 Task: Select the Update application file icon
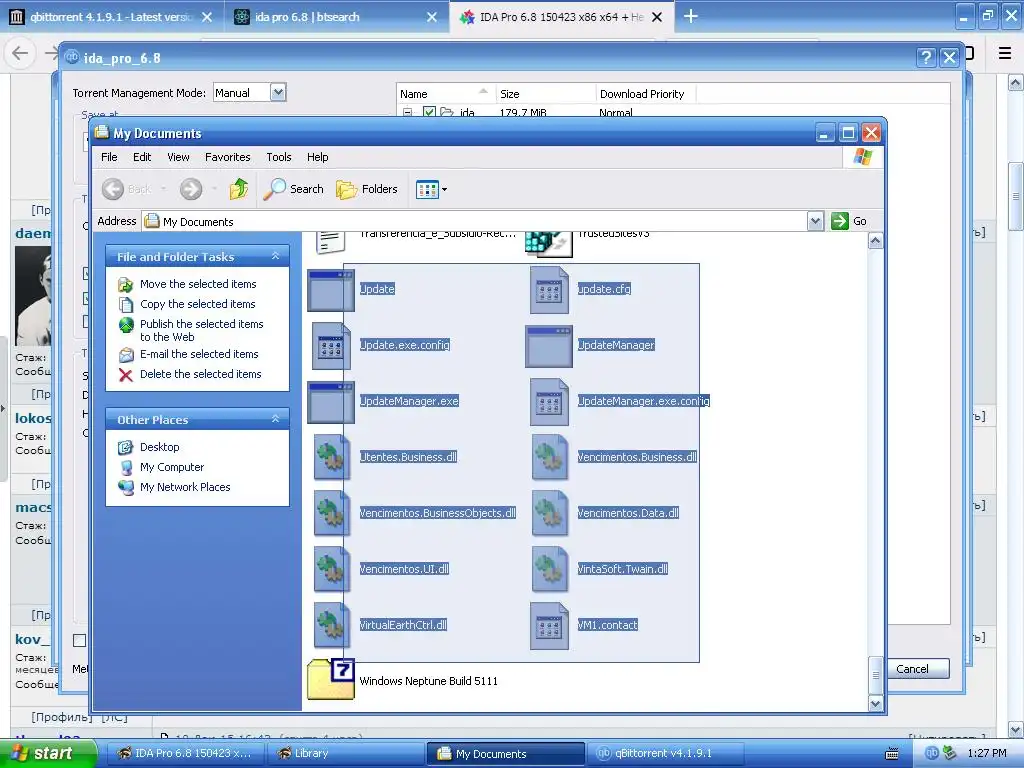[331, 290]
